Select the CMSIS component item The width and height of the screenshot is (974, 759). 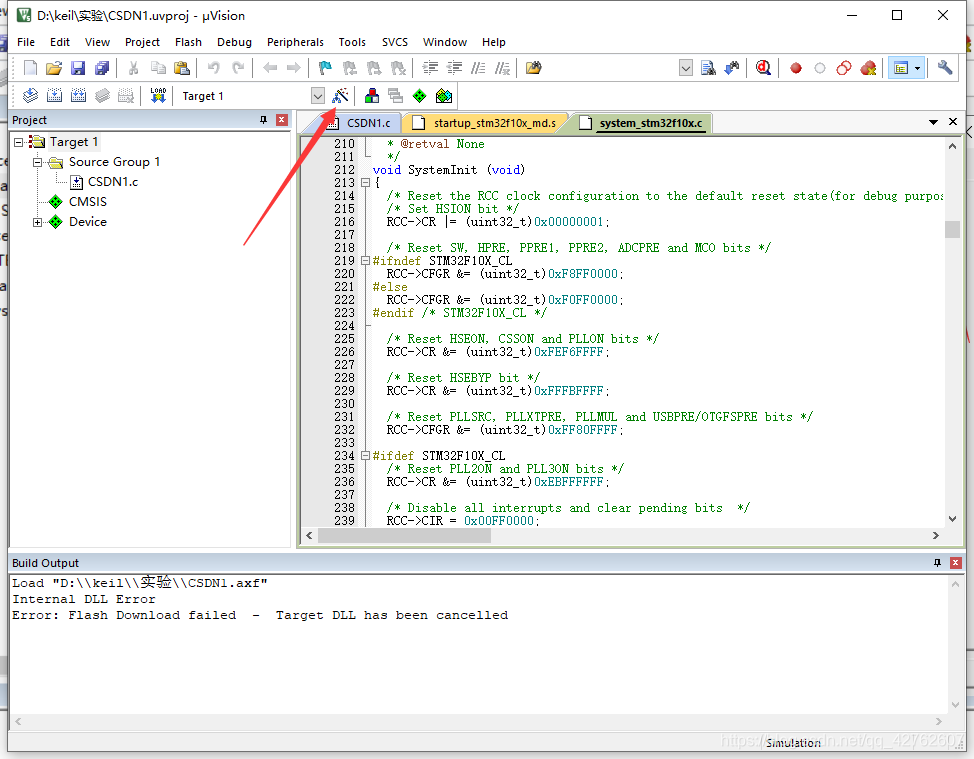pos(88,202)
